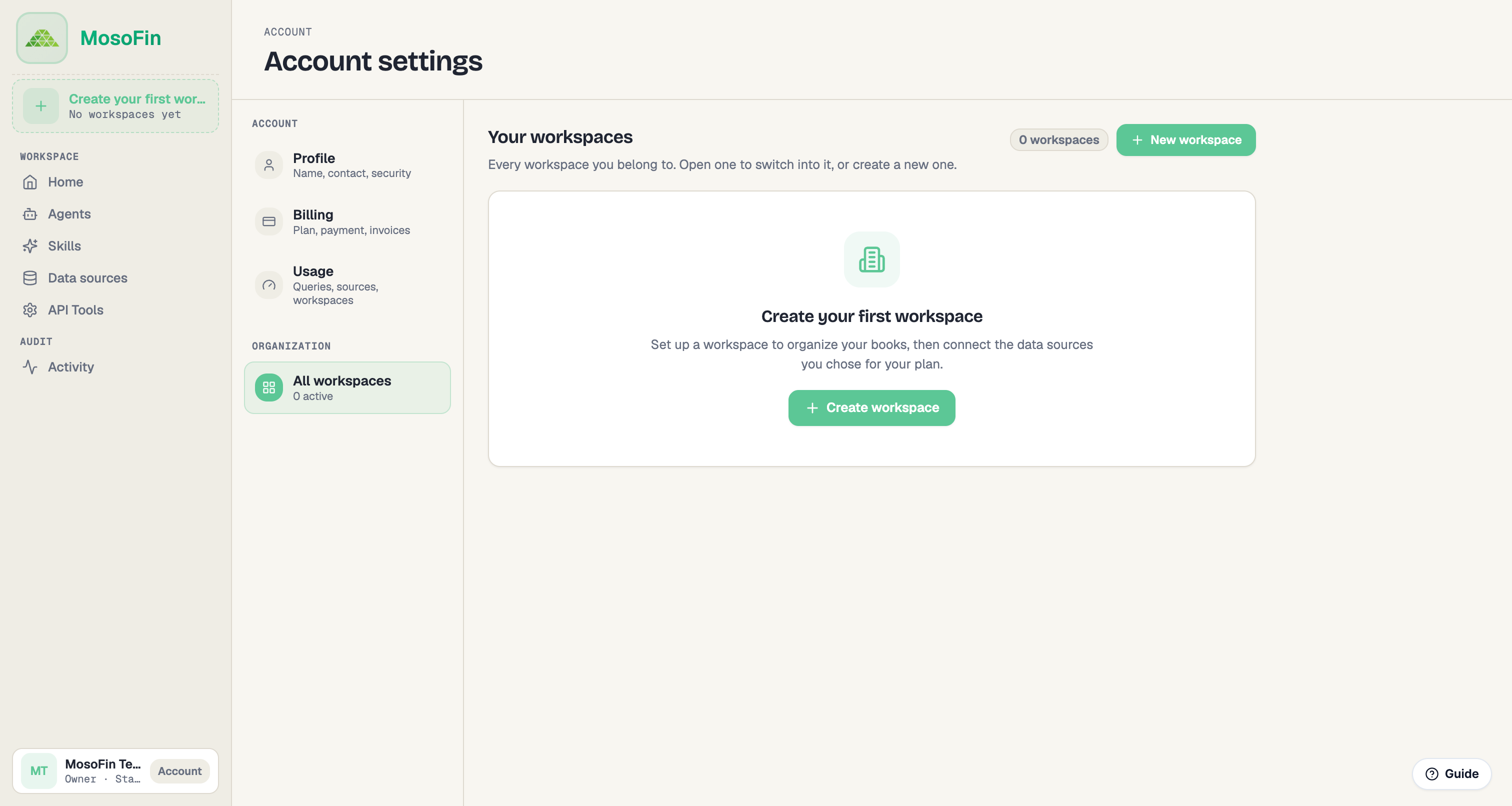Image resolution: width=1512 pixels, height=806 pixels.
Task: Click the Home house icon
Action: tap(30, 182)
